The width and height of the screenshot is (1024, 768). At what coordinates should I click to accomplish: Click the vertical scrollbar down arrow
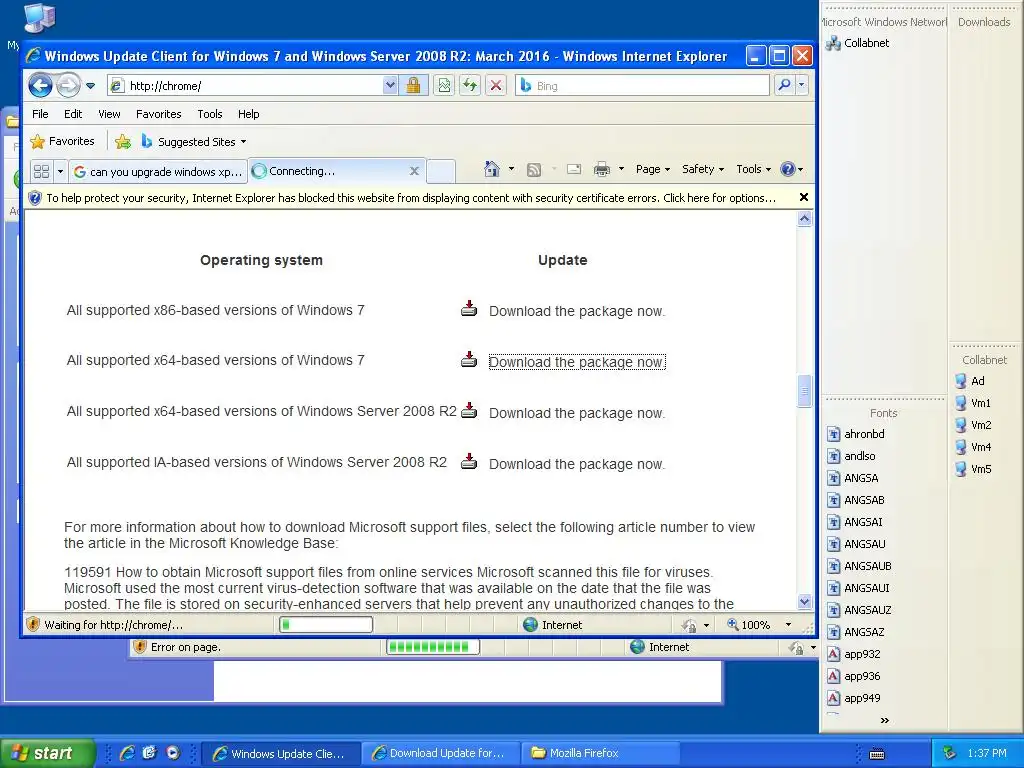point(805,601)
